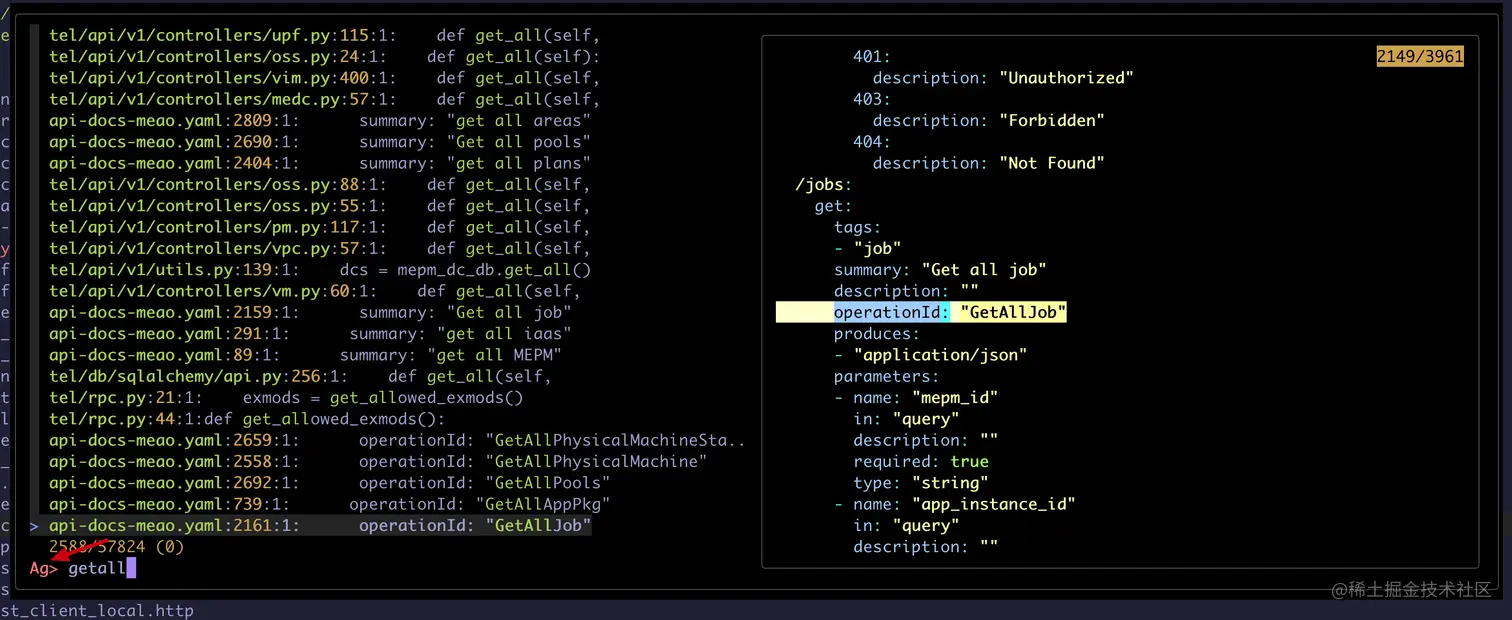Screen dimensions: 1512x620
Task: Click st_client_local.http in bottom status line
Action: tap(97, 610)
